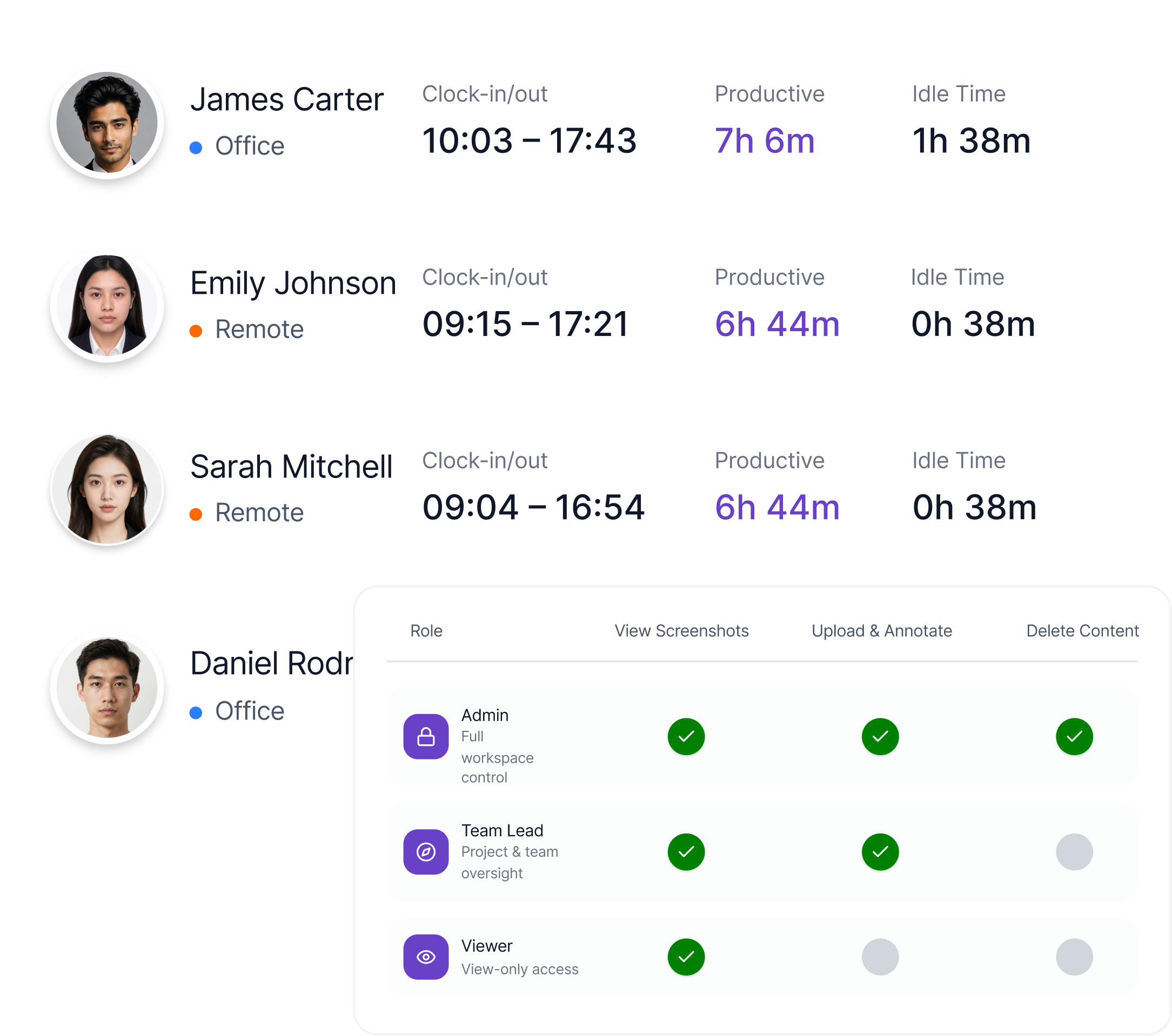
Task: Click Emily Johnson's Remote location label
Action: tap(259, 329)
